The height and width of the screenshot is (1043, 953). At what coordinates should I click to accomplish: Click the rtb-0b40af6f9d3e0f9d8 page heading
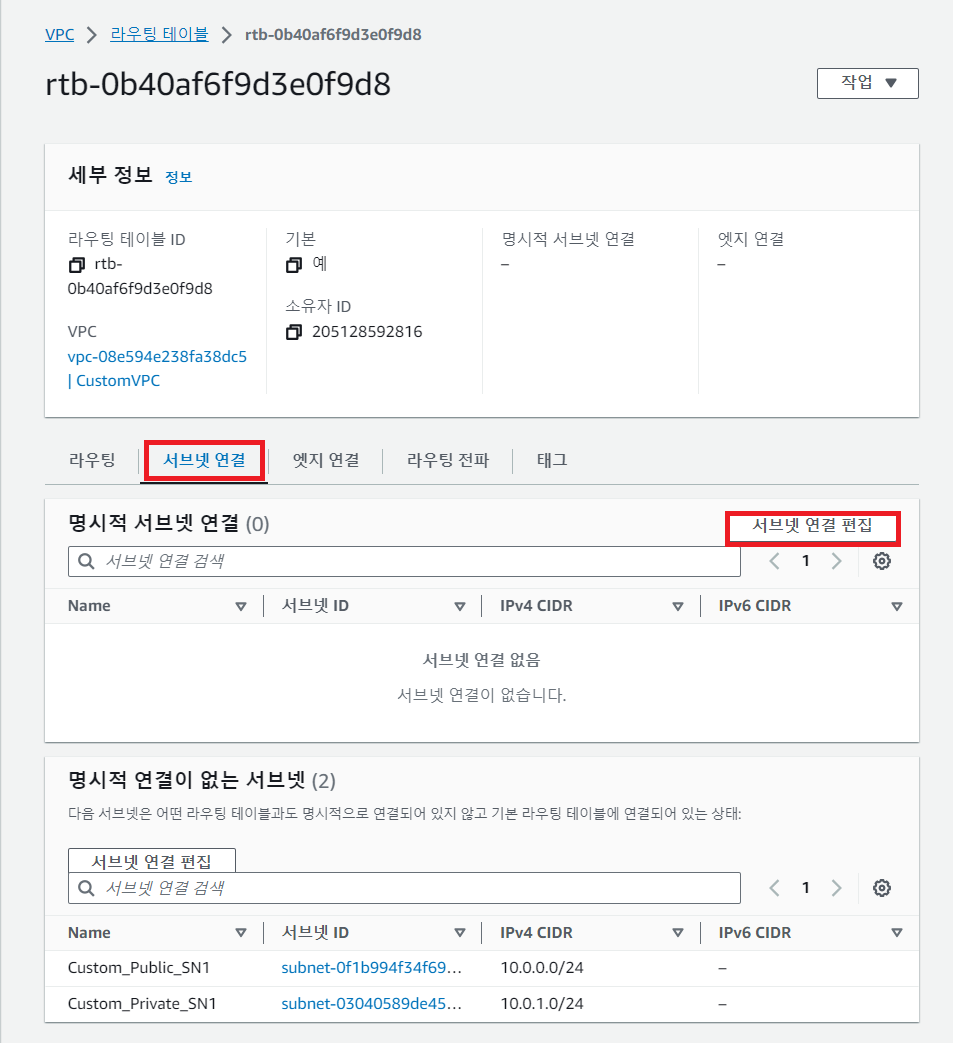coord(218,84)
